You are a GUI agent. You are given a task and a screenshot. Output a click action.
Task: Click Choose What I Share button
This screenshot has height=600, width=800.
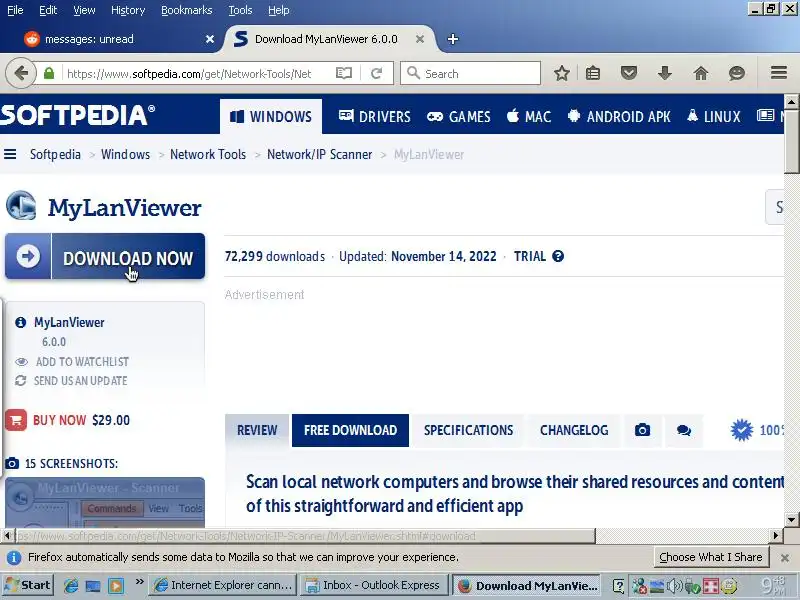click(x=711, y=557)
